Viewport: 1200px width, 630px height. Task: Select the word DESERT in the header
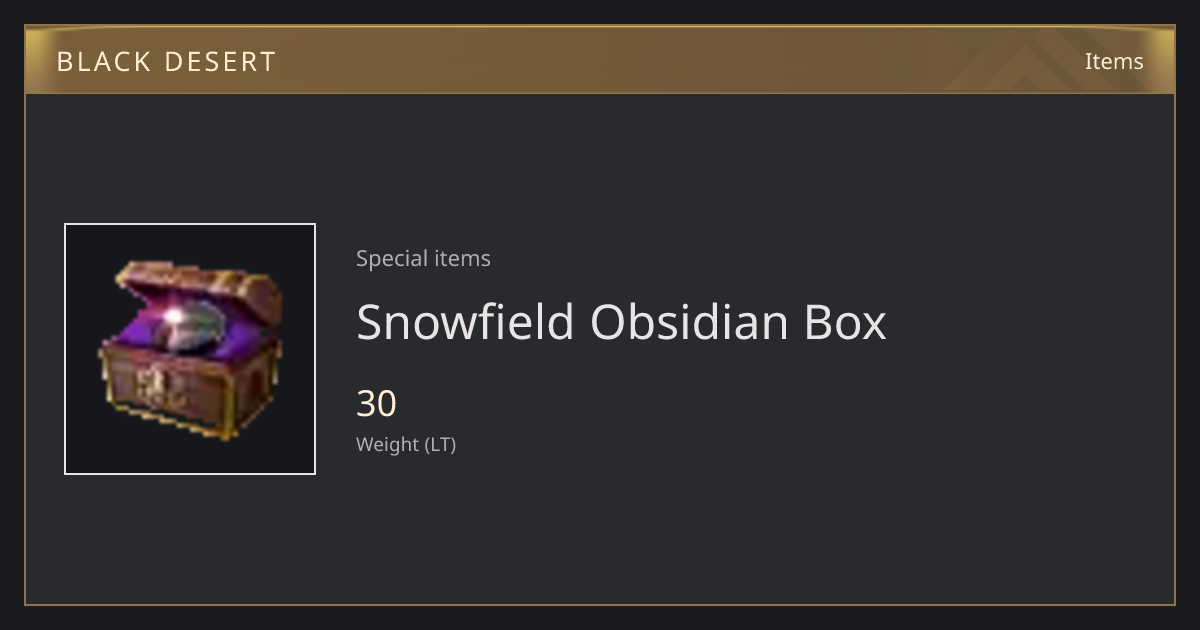220,62
